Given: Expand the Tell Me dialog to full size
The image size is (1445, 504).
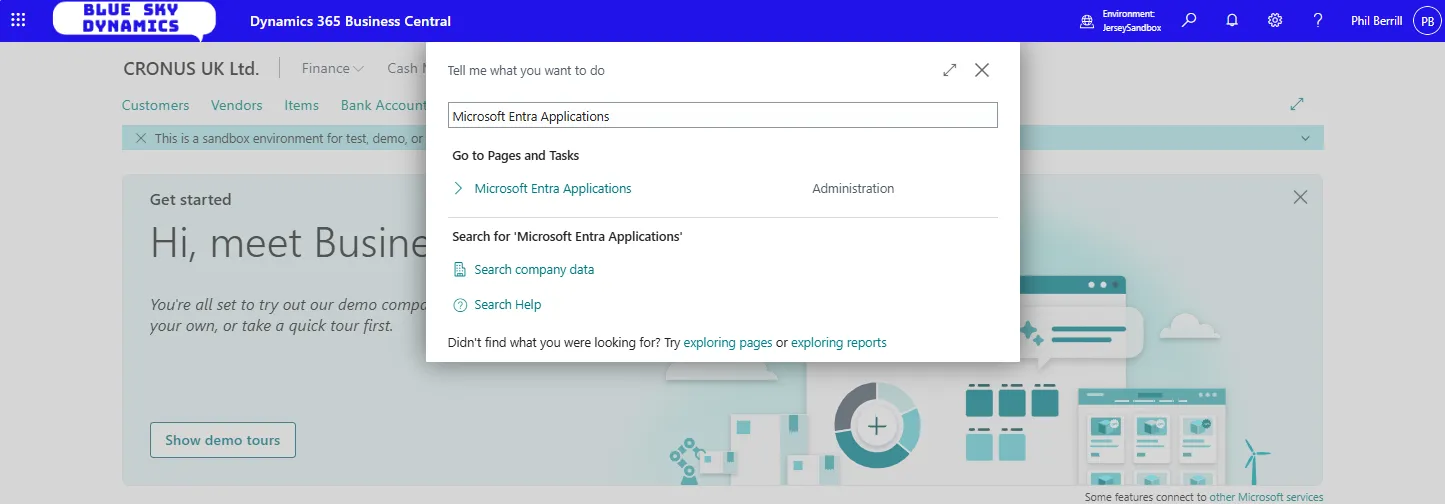Looking at the screenshot, I should (x=950, y=70).
